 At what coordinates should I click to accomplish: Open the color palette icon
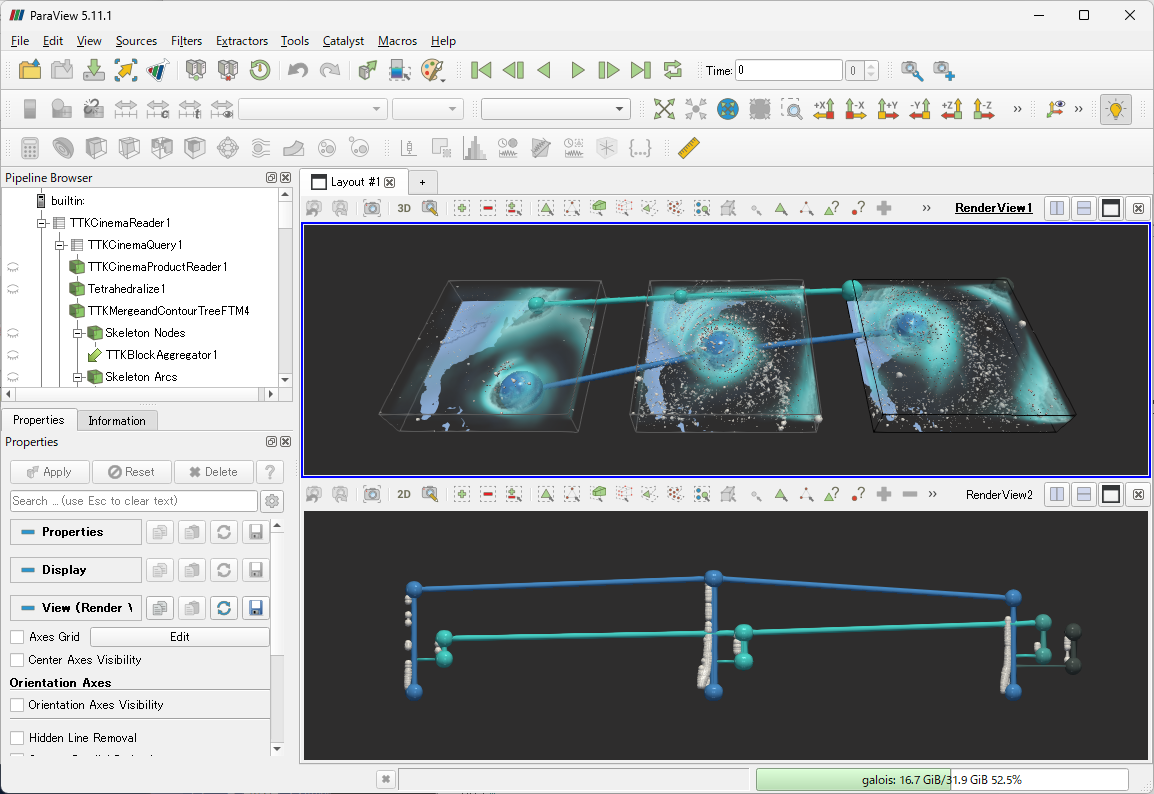tap(431, 70)
